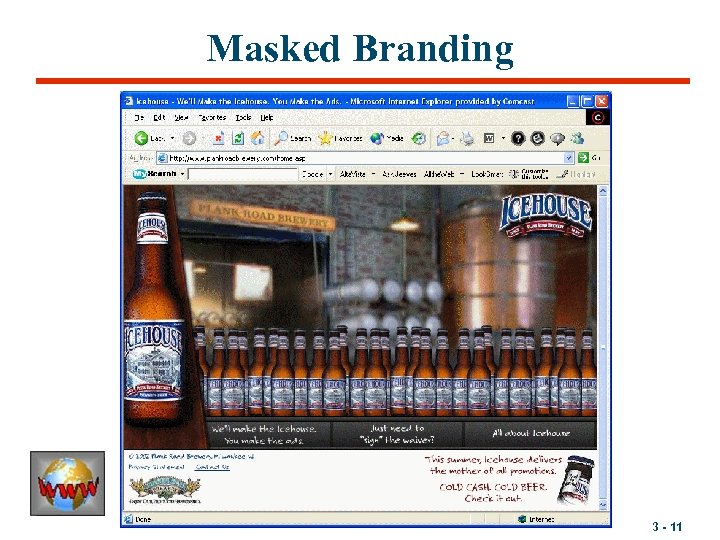Click in the MySearch text box

point(243,174)
